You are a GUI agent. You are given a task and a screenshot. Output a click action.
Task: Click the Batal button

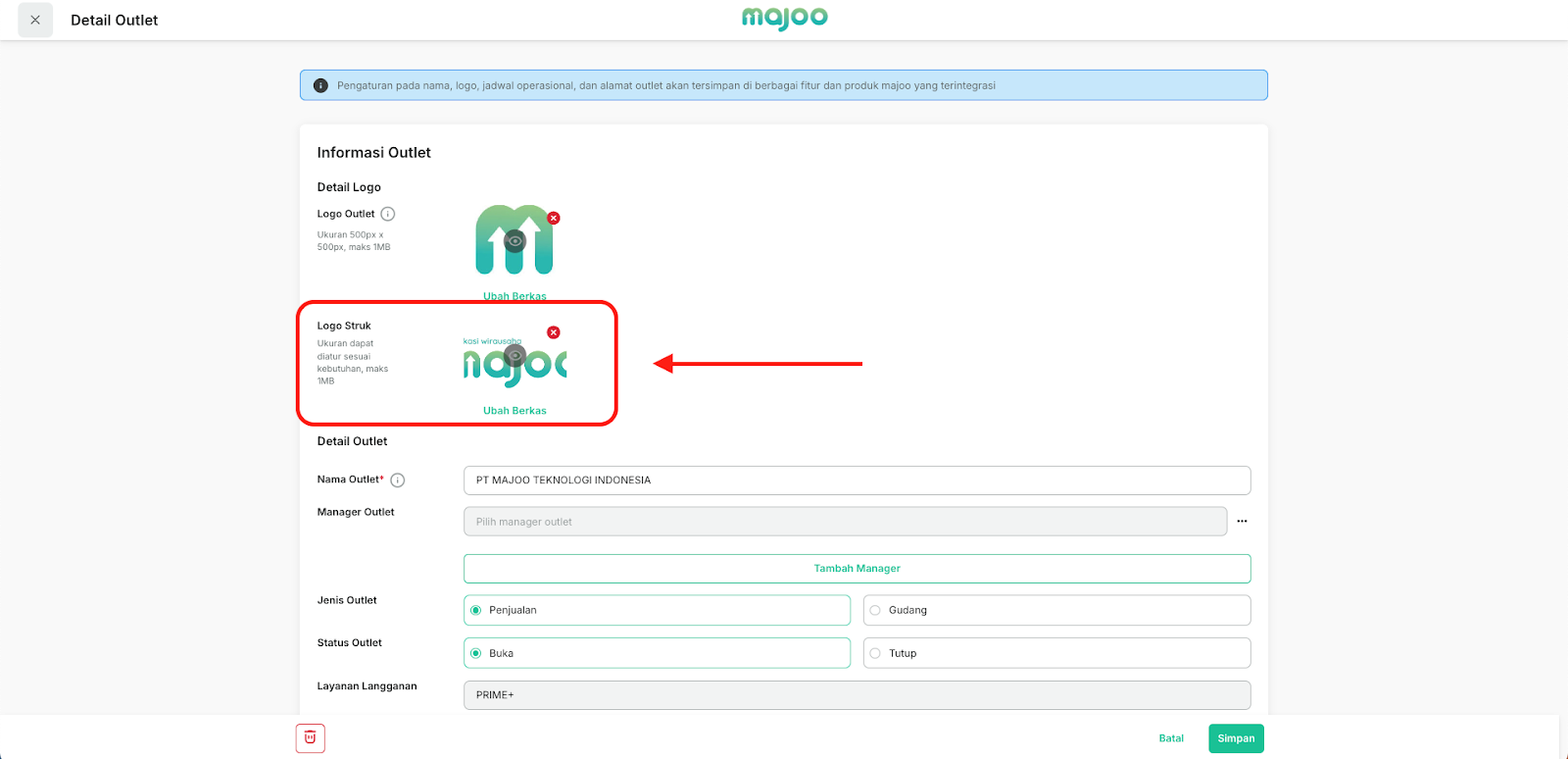[1171, 738]
